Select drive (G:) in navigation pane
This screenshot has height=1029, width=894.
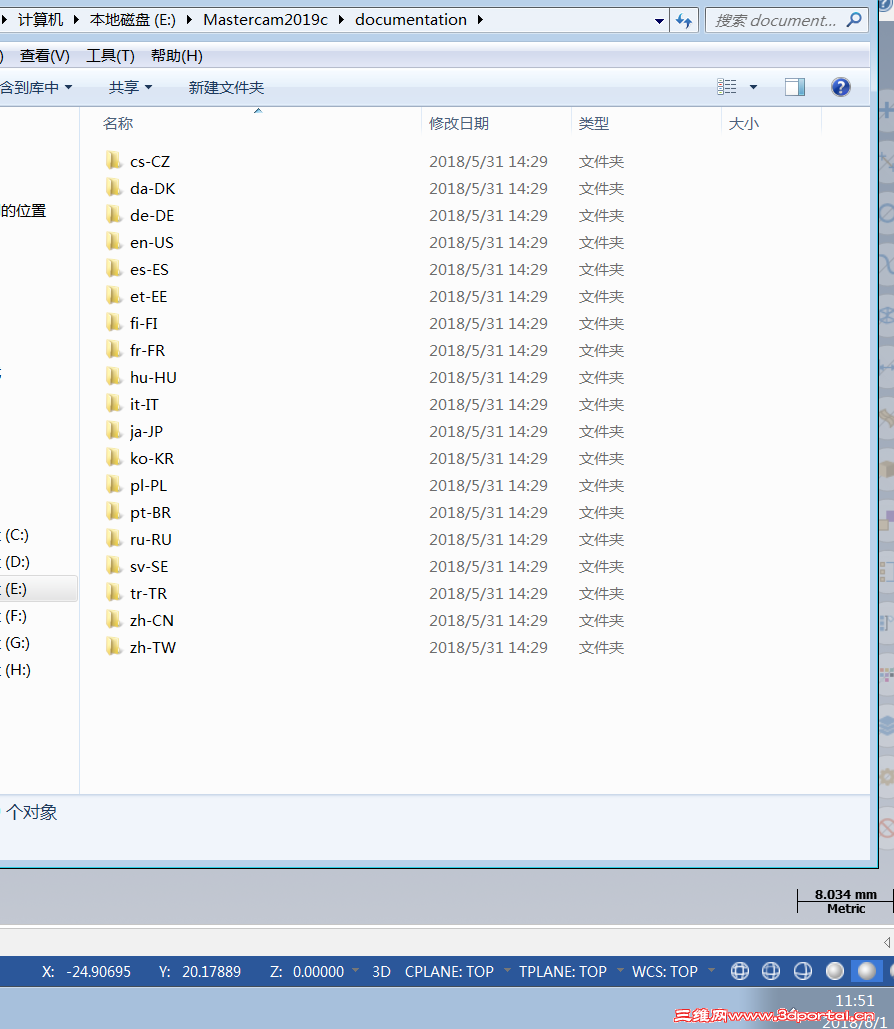(x=17, y=642)
